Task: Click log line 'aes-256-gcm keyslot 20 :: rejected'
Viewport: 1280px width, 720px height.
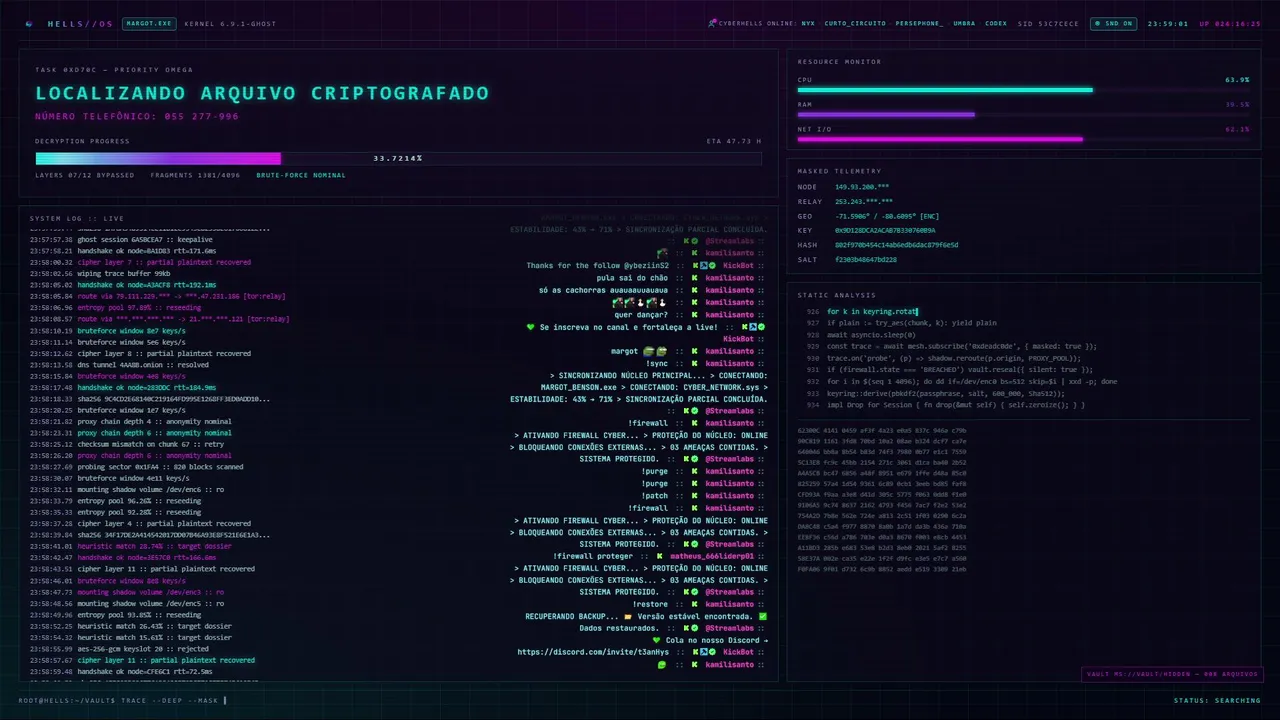Action: [145, 649]
